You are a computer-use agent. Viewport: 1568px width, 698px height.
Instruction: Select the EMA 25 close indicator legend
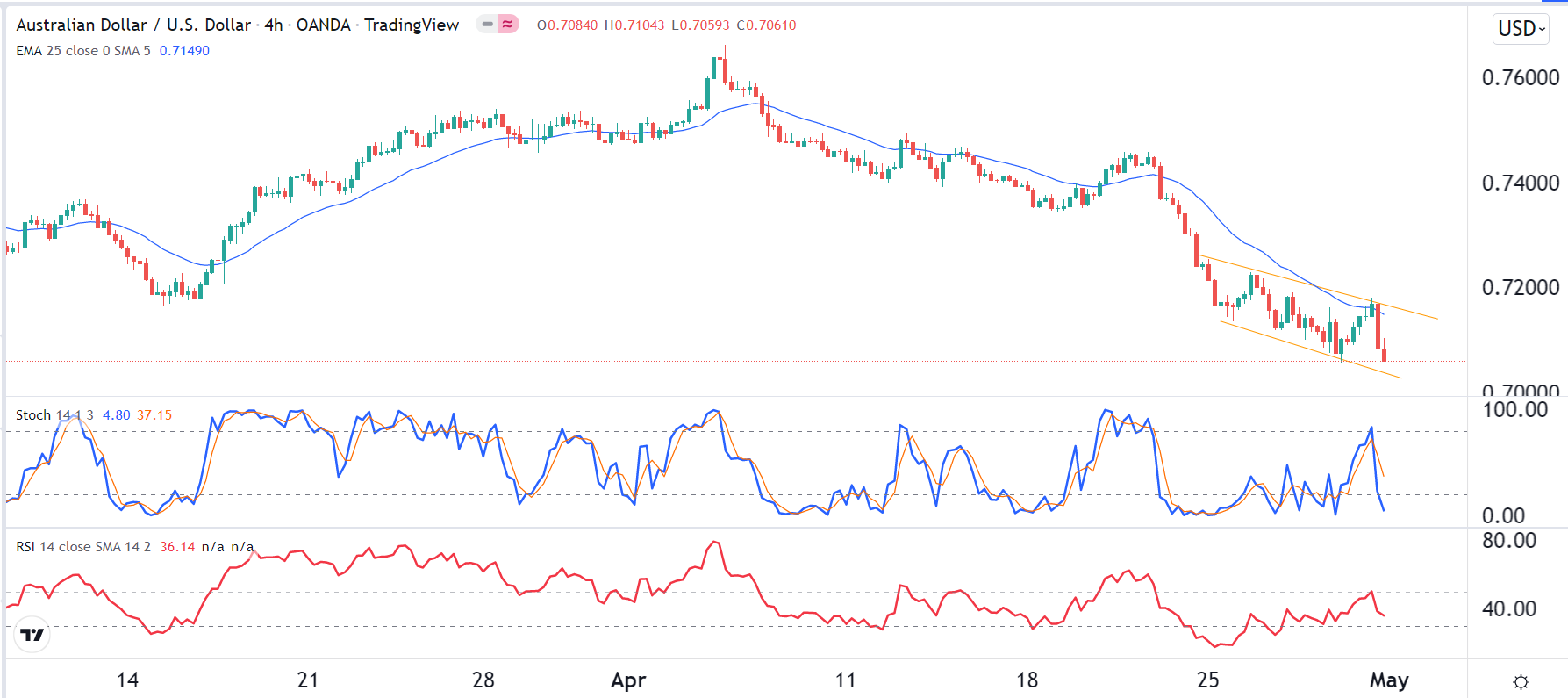[x=82, y=51]
